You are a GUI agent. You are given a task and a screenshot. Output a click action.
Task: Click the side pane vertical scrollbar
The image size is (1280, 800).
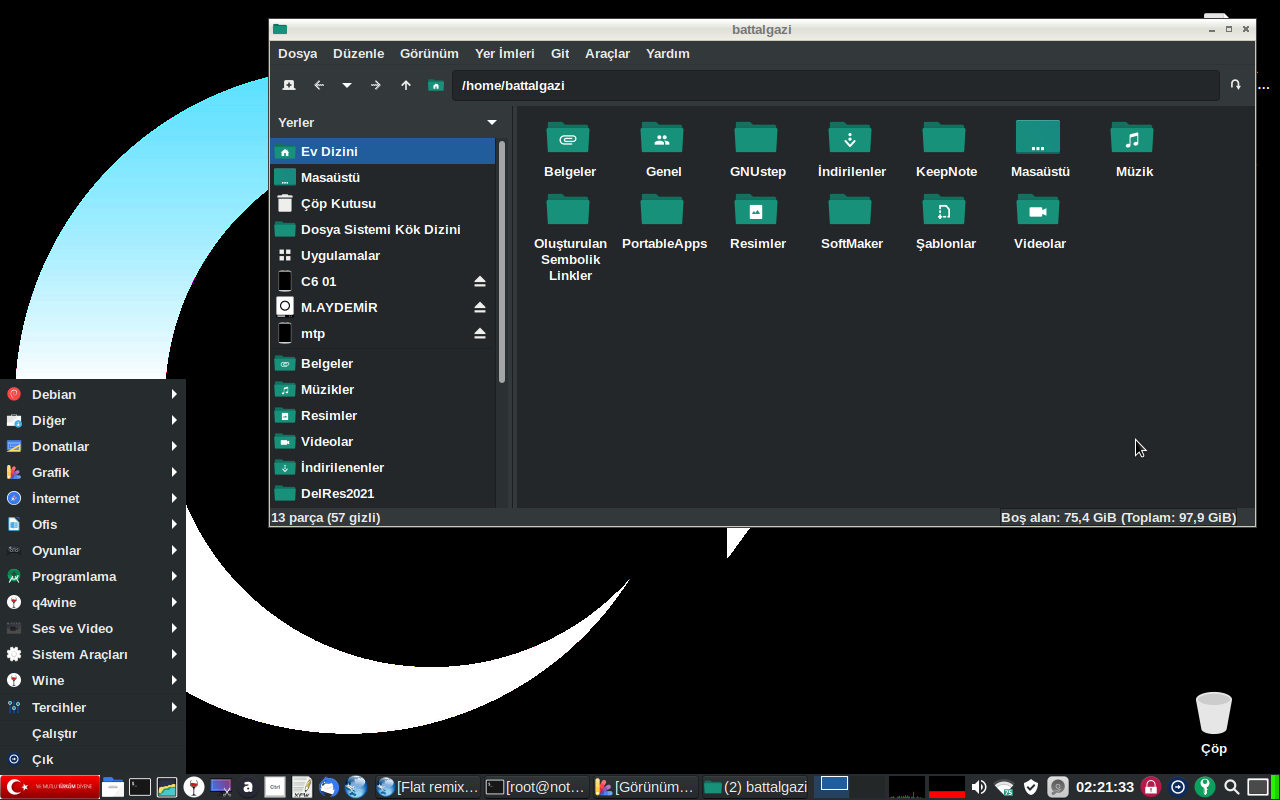(502, 260)
